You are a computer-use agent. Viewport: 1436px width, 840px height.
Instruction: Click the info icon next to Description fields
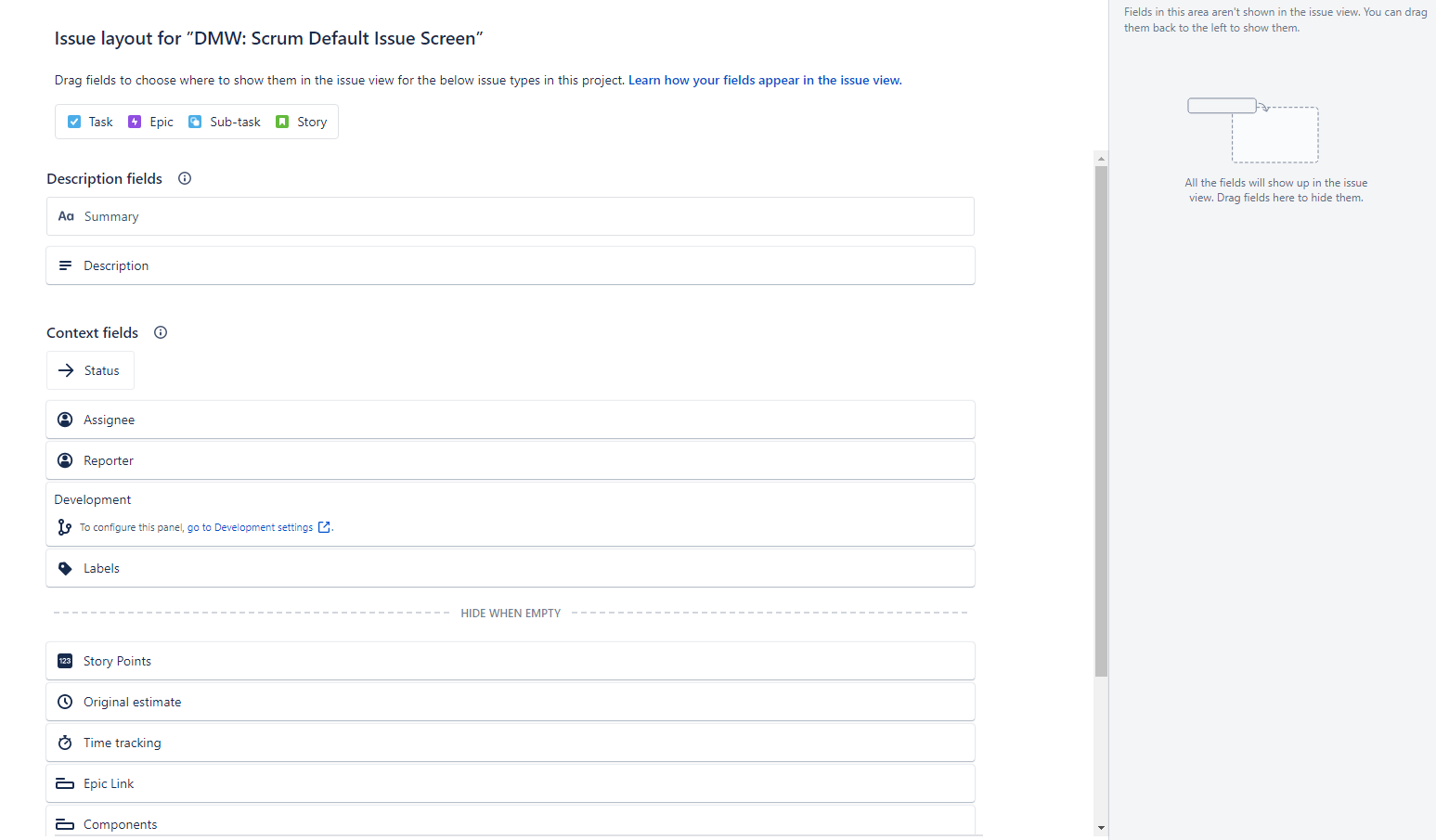(x=184, y=178)
